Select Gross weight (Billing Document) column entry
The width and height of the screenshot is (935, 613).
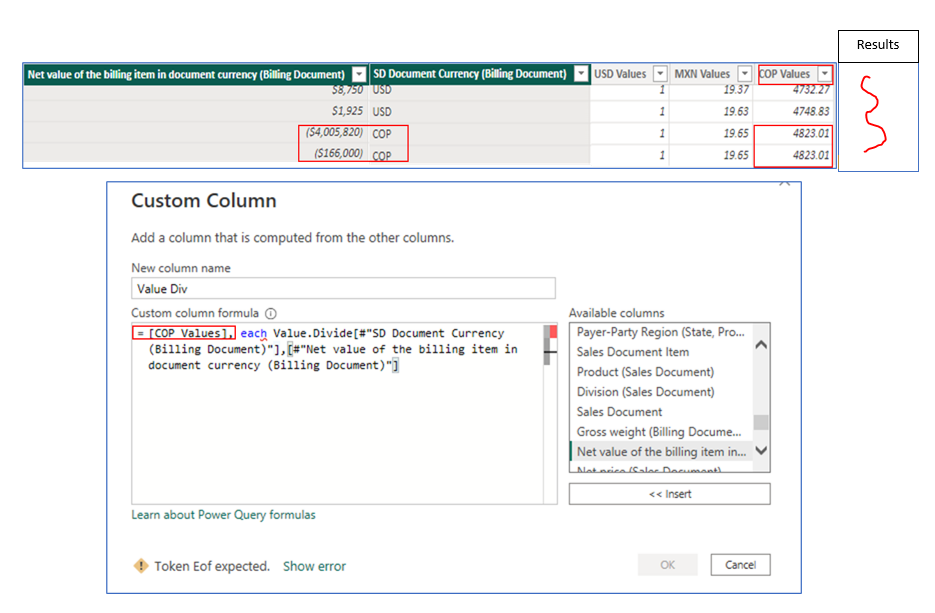(x=659, y=432)
